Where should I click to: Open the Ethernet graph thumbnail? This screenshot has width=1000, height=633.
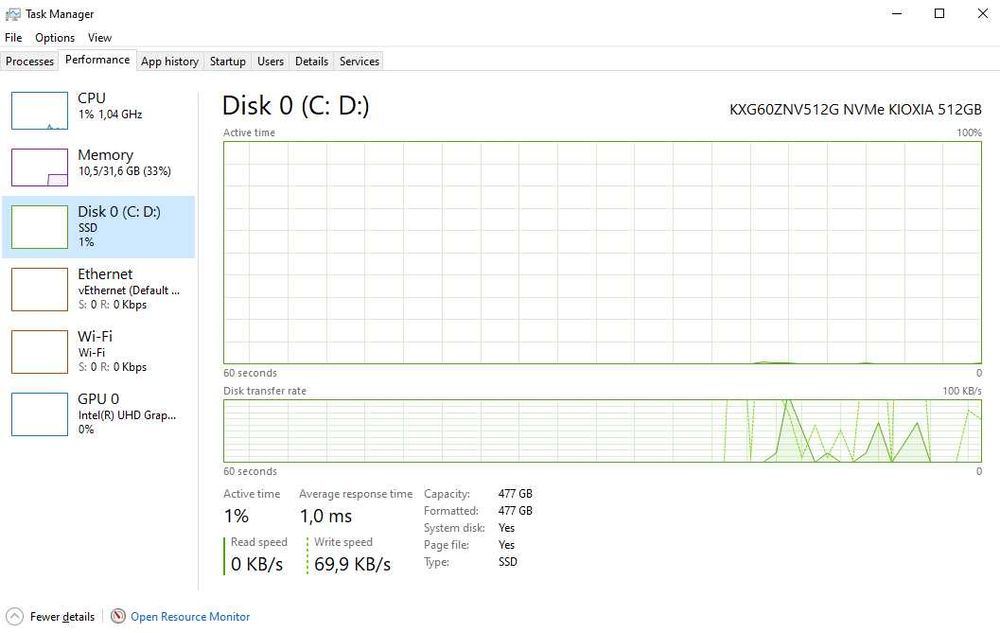[x=39, y=289]
